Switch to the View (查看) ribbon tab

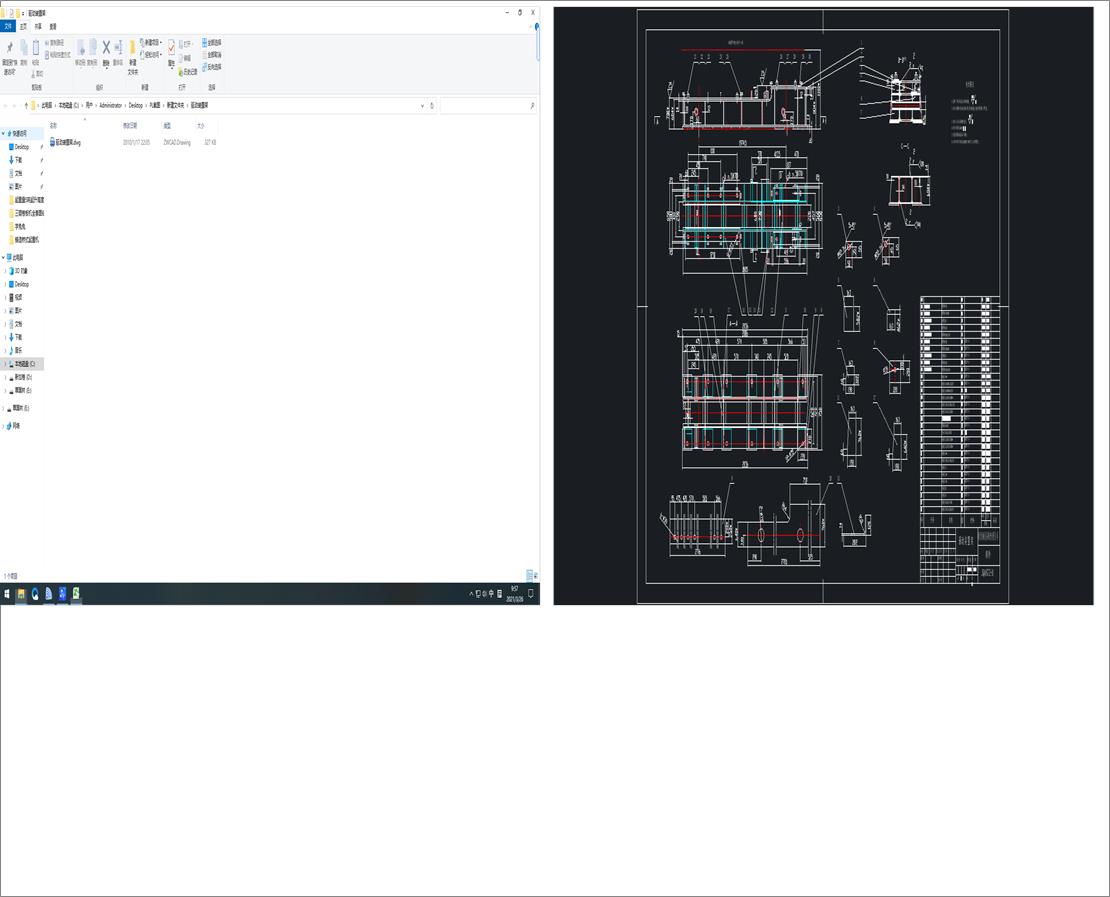(x=53, y=26)
